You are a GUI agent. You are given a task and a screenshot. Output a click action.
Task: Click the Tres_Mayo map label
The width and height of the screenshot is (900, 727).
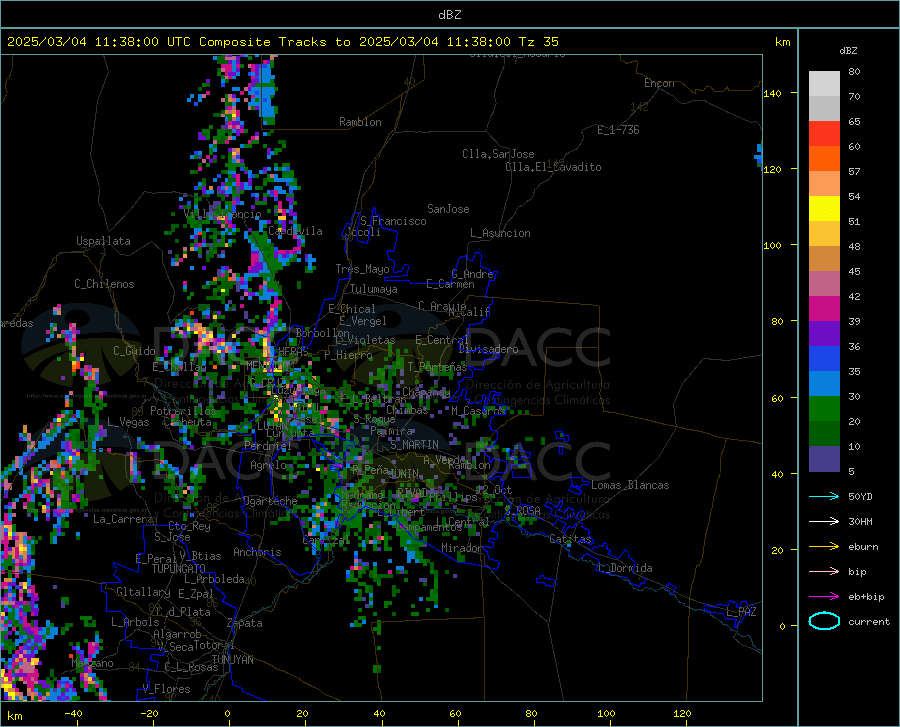363,269
